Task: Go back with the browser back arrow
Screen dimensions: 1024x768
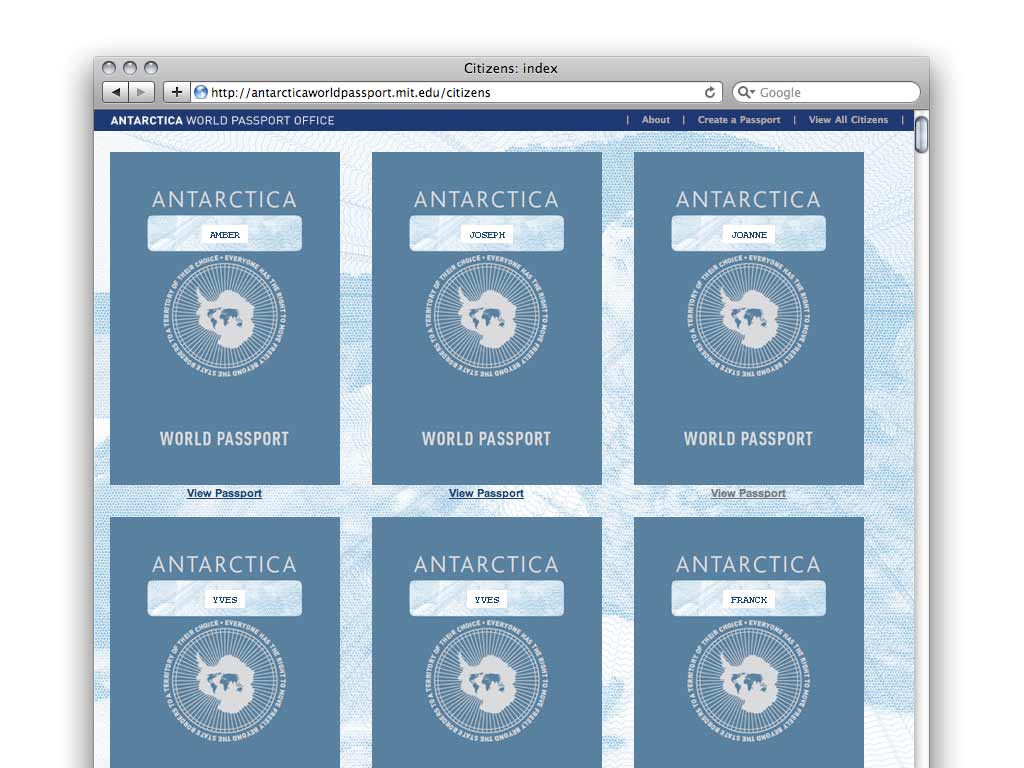Action: [116, 92]
